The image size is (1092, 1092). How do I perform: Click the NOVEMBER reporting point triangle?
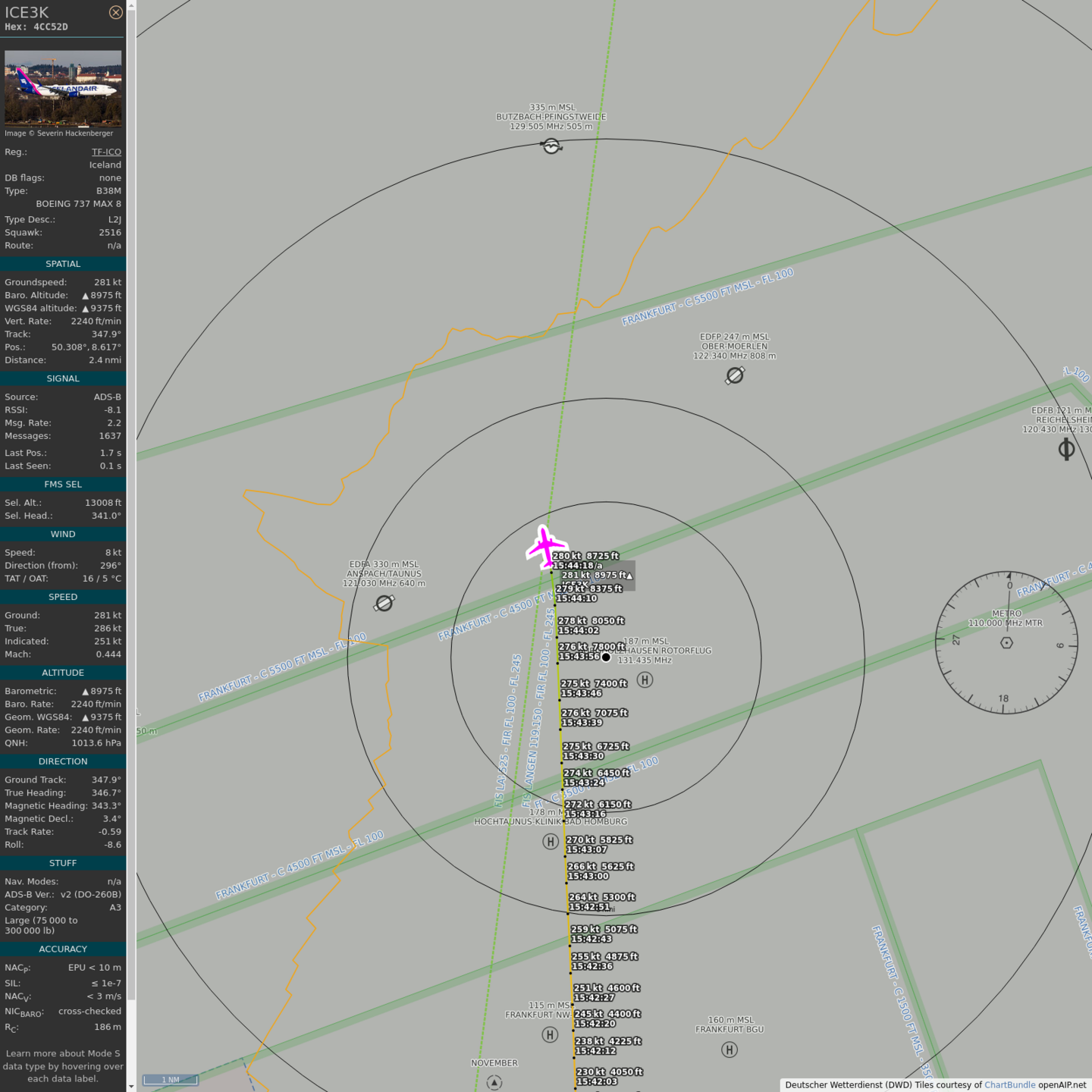494,1082
